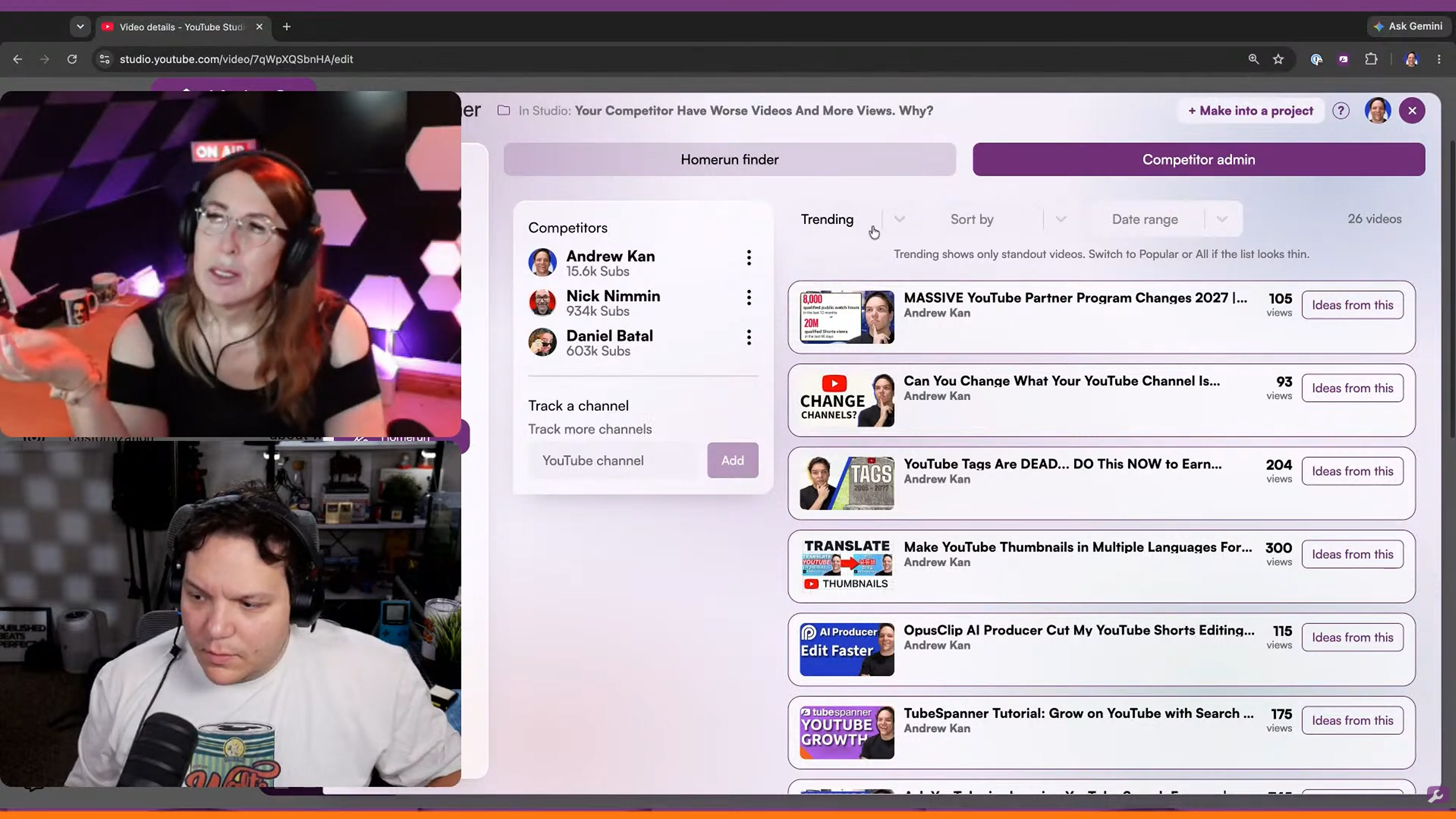
Task: Go back to the previous browser page
Action: tap(18, 59)
